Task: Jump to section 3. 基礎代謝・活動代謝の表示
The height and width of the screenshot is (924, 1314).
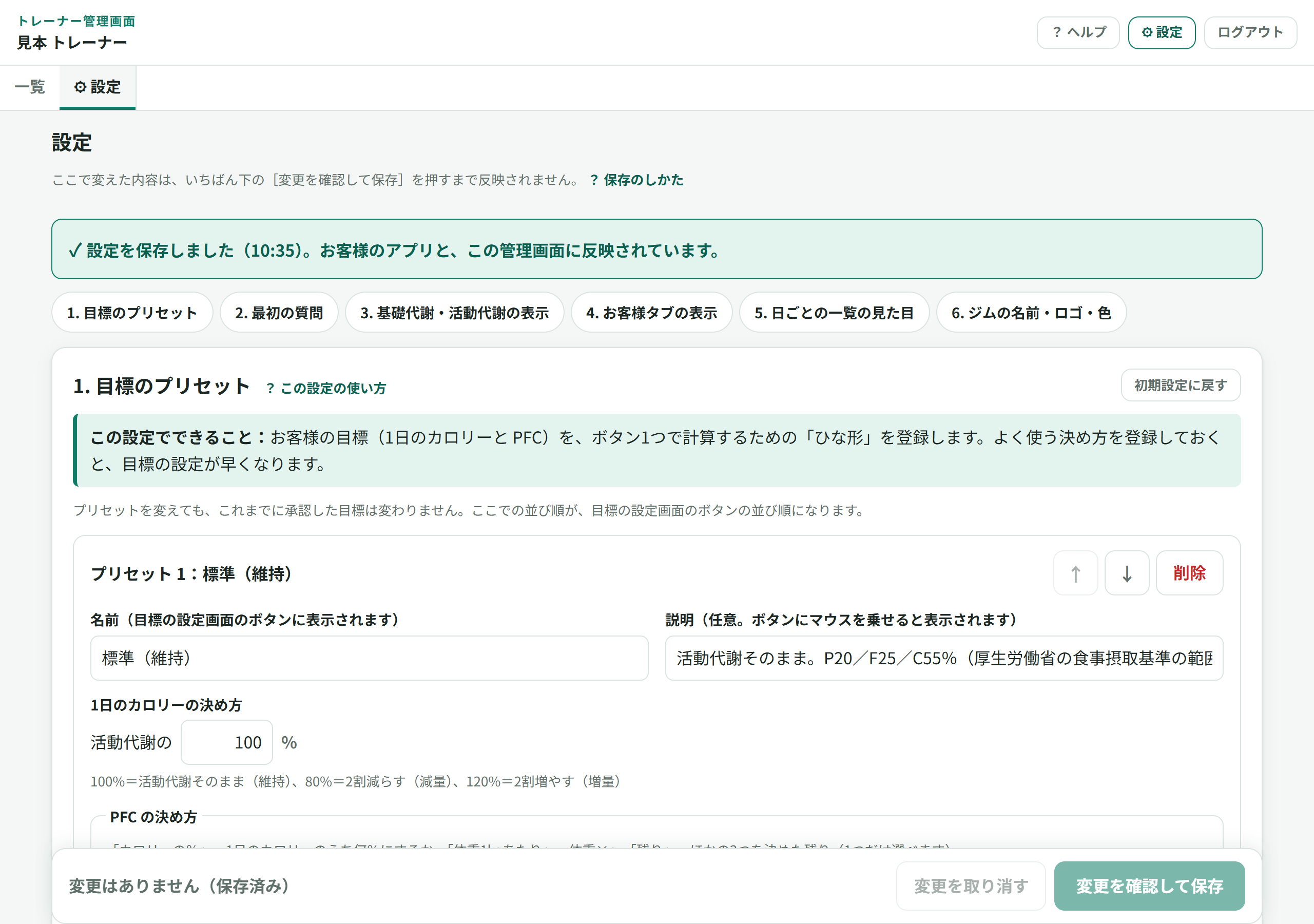Action: click(x=454, y=313)
